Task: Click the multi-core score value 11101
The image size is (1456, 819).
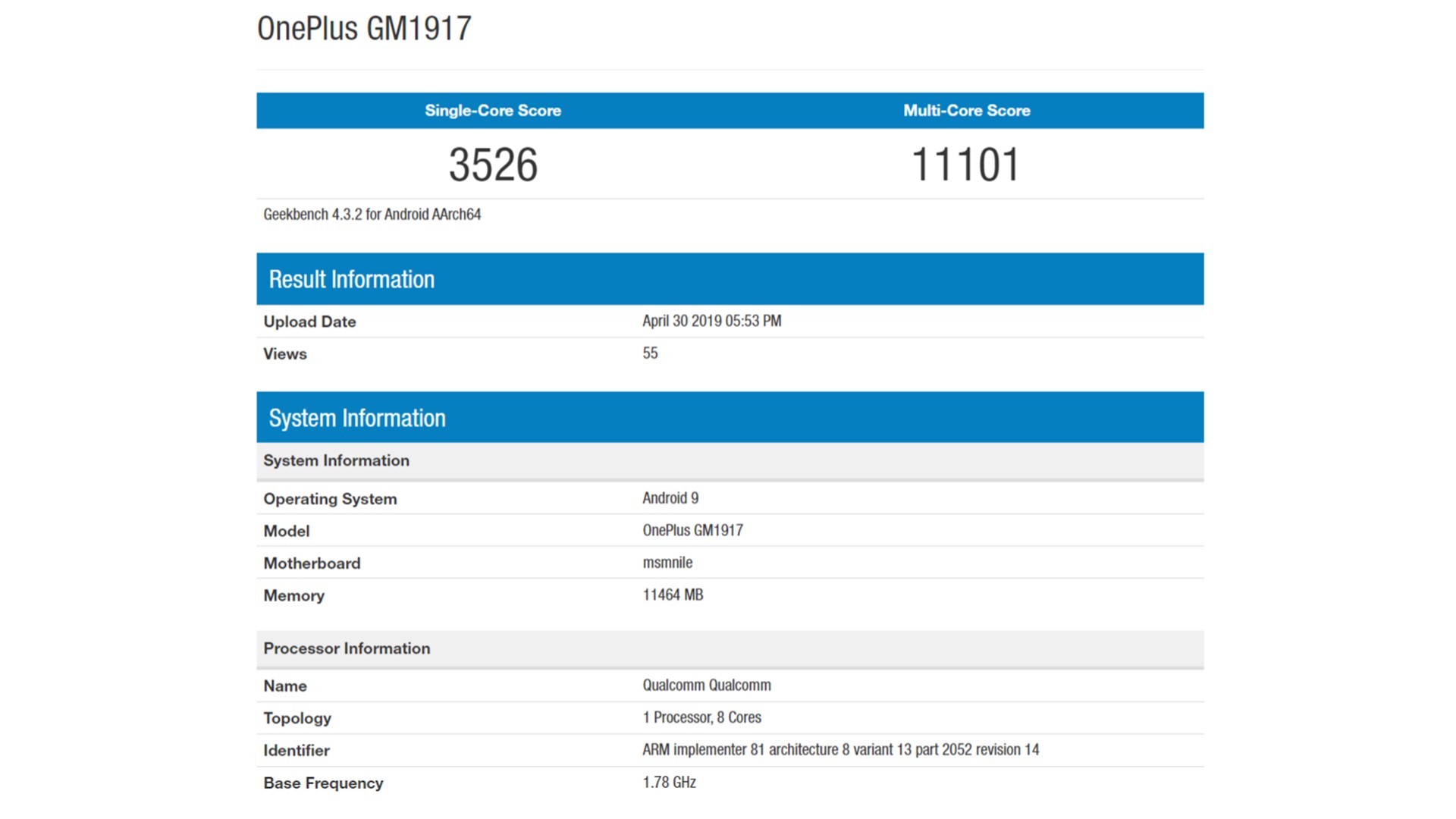Action: (966, 163)
